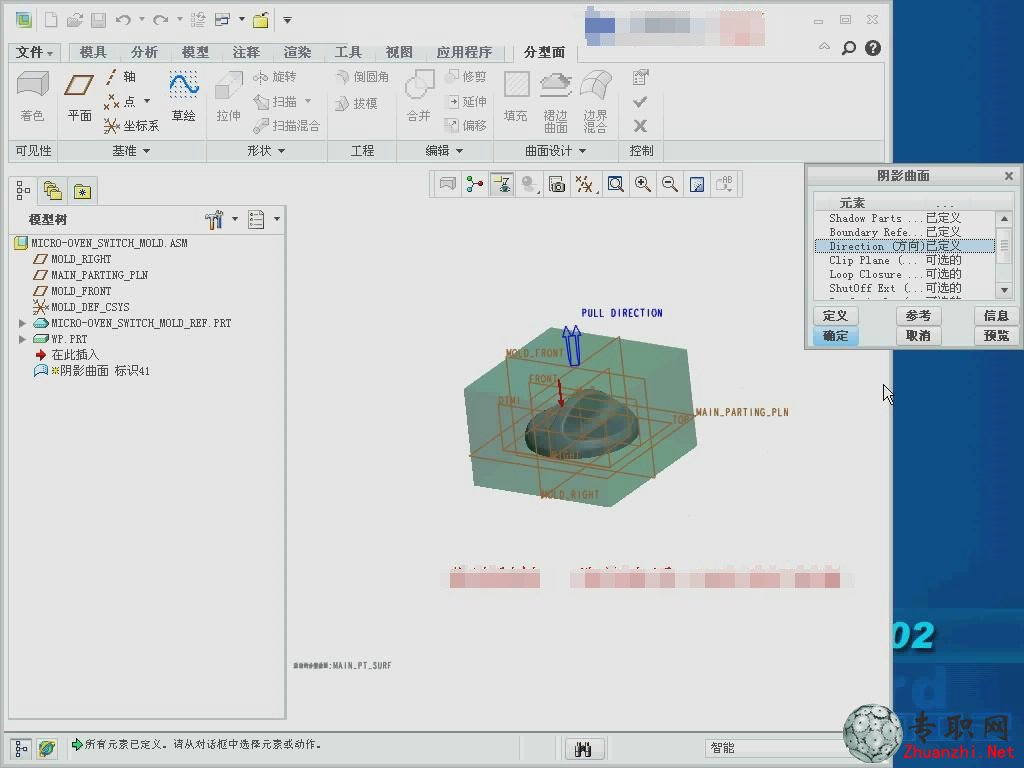The width and height of the screenshot is (1024, 768).
Task: Select the Sketch (草绘) tool
Action: [184, 97]
